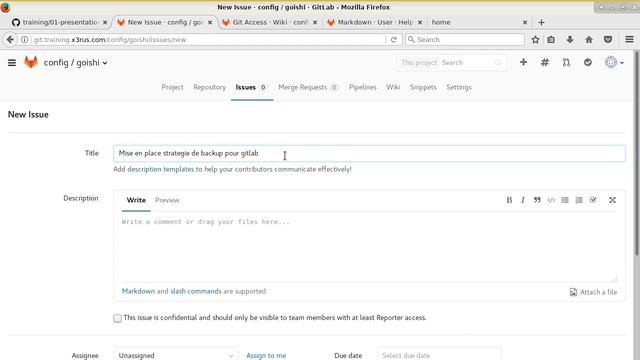
Task: Open the slash commands link
Action: coord(196,291)
